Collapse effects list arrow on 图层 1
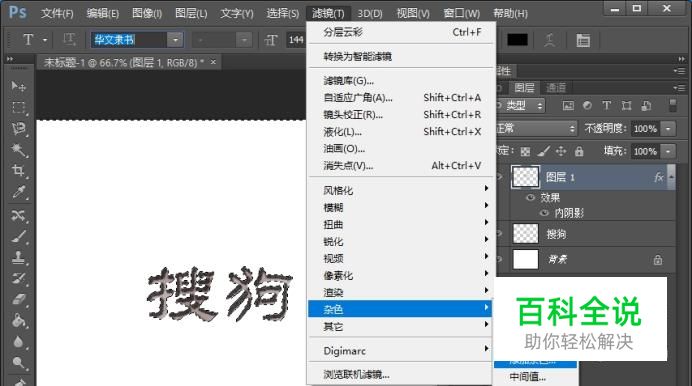The height and width of the screenshot is (386, 692). tap(671, 177)
